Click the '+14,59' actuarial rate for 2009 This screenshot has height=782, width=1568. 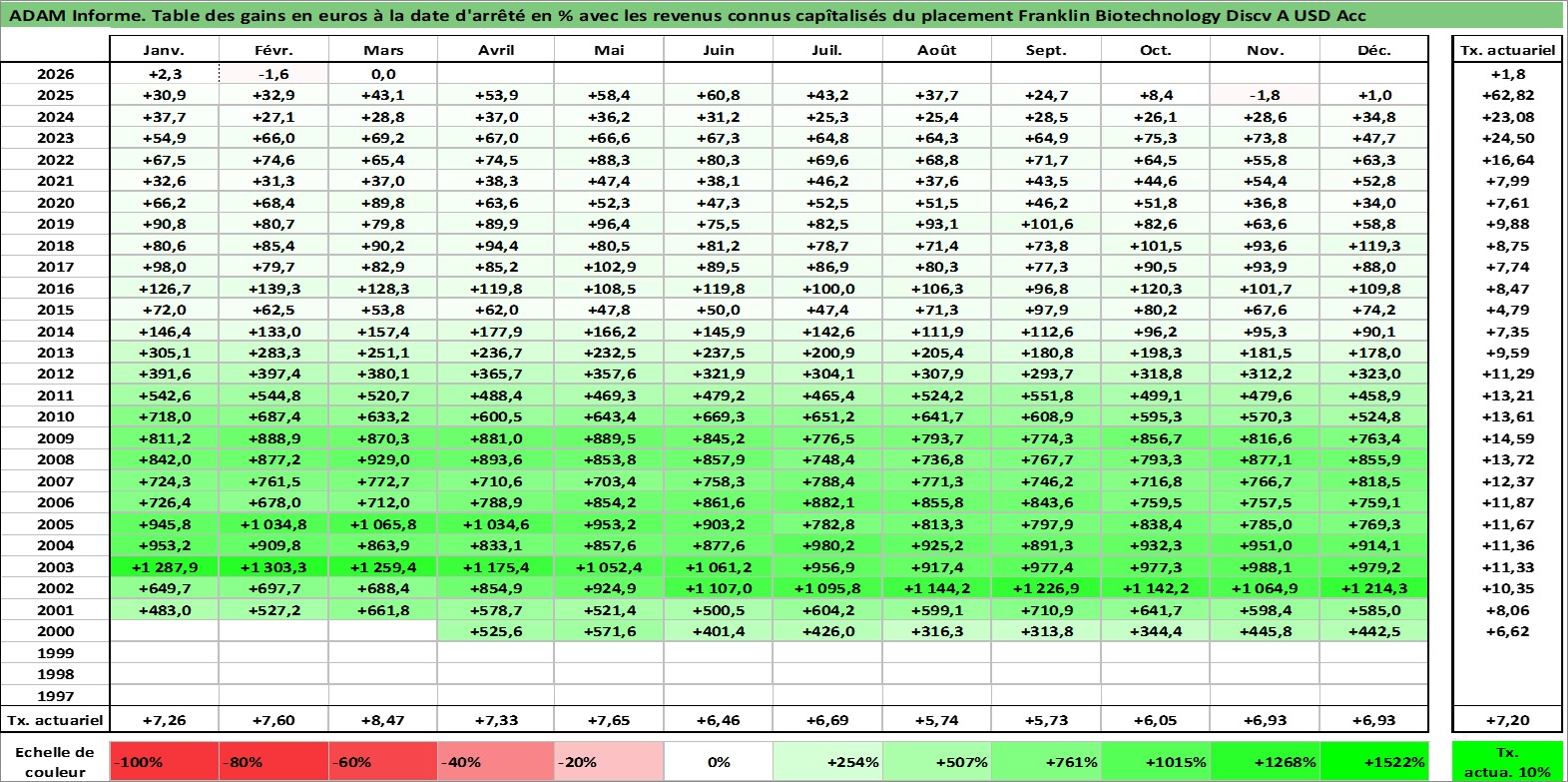(1507, 438)
